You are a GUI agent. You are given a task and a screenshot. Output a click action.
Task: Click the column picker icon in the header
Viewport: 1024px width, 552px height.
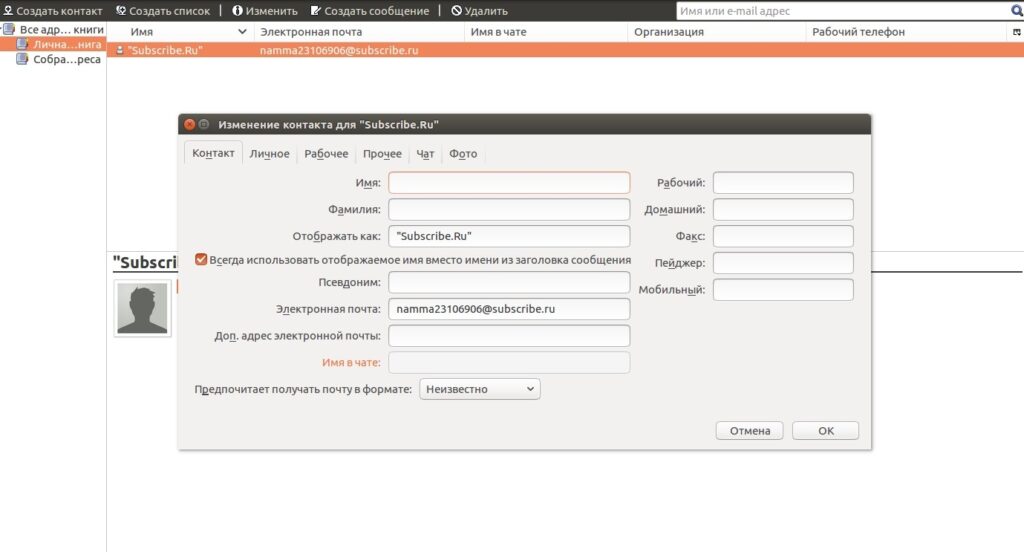click(x=1016, y=32)
